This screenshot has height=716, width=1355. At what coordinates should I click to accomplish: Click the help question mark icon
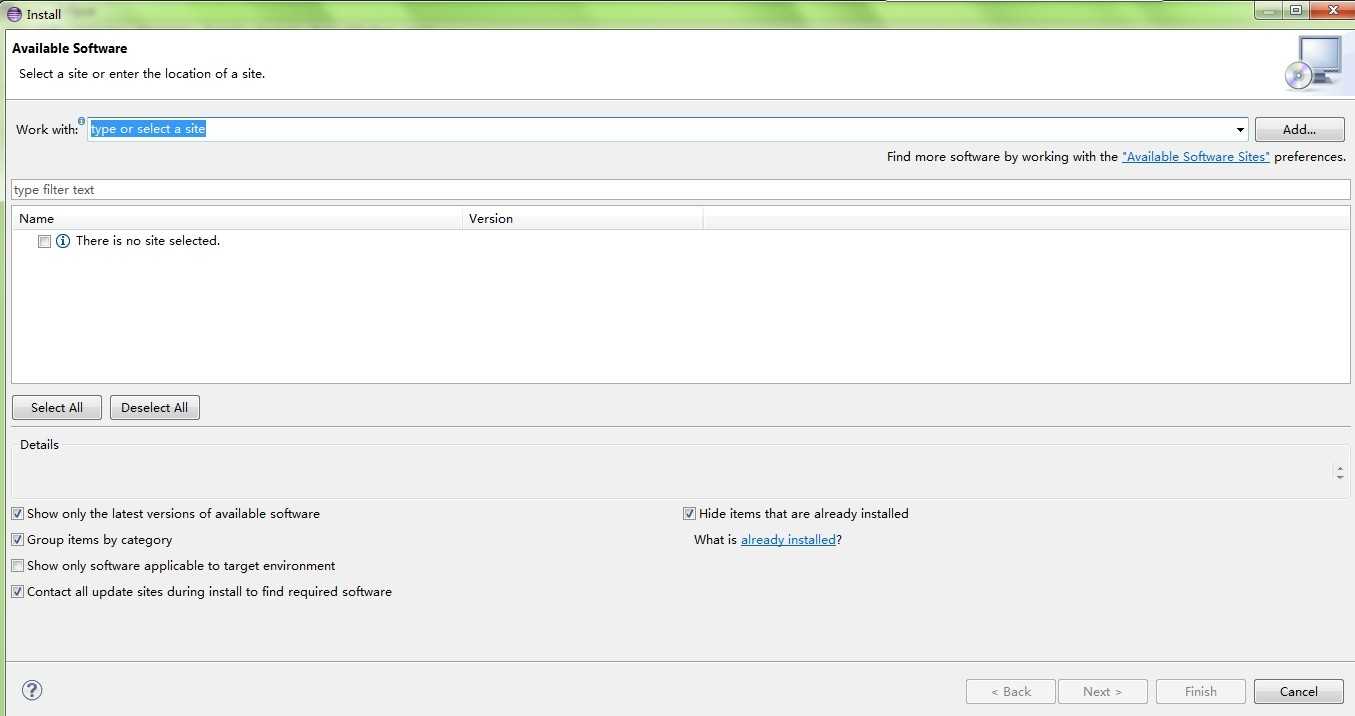[x=32, y=690]
